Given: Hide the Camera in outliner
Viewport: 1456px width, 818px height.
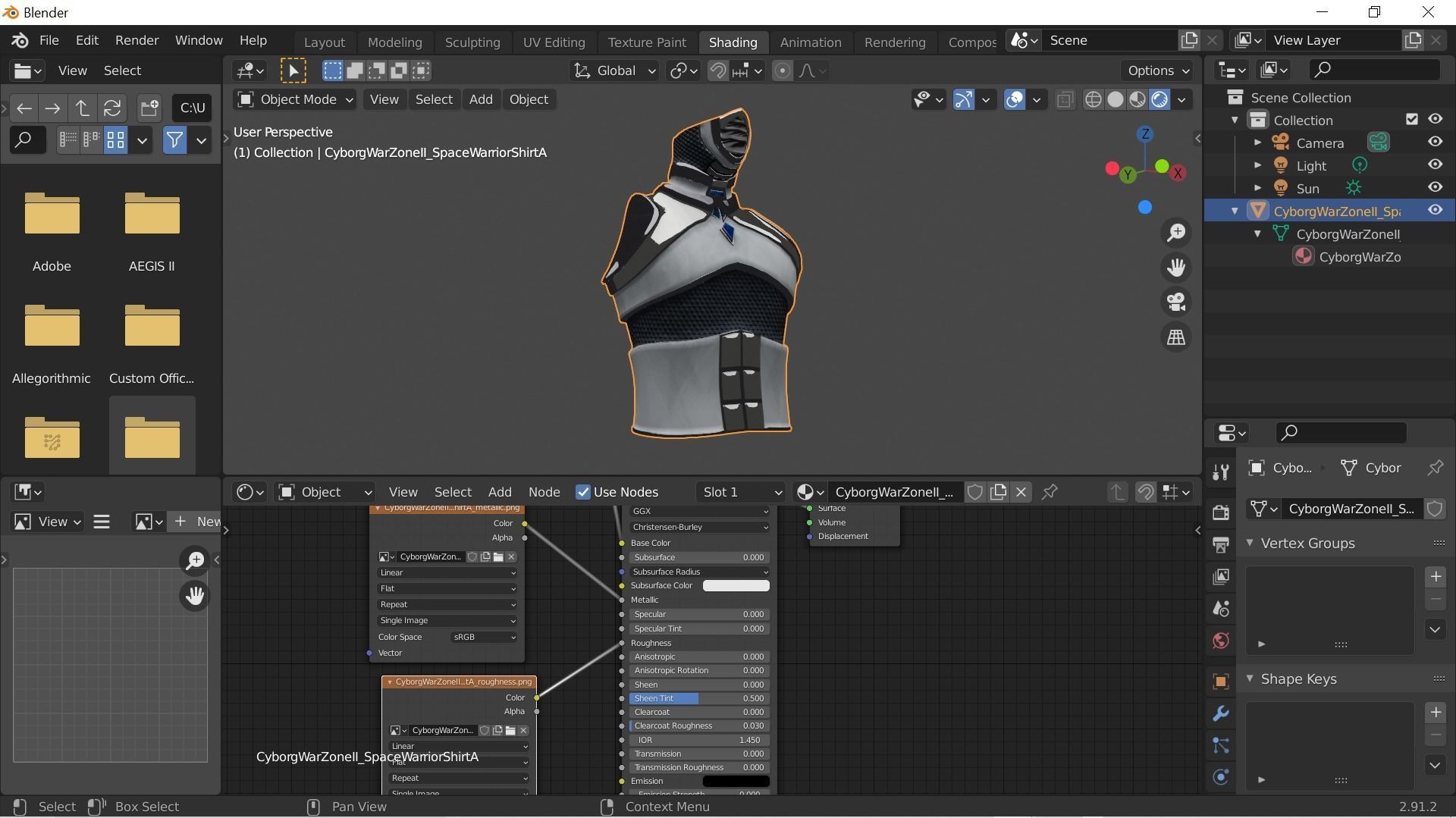Looking at the screenshot, I should [1435, 142].
